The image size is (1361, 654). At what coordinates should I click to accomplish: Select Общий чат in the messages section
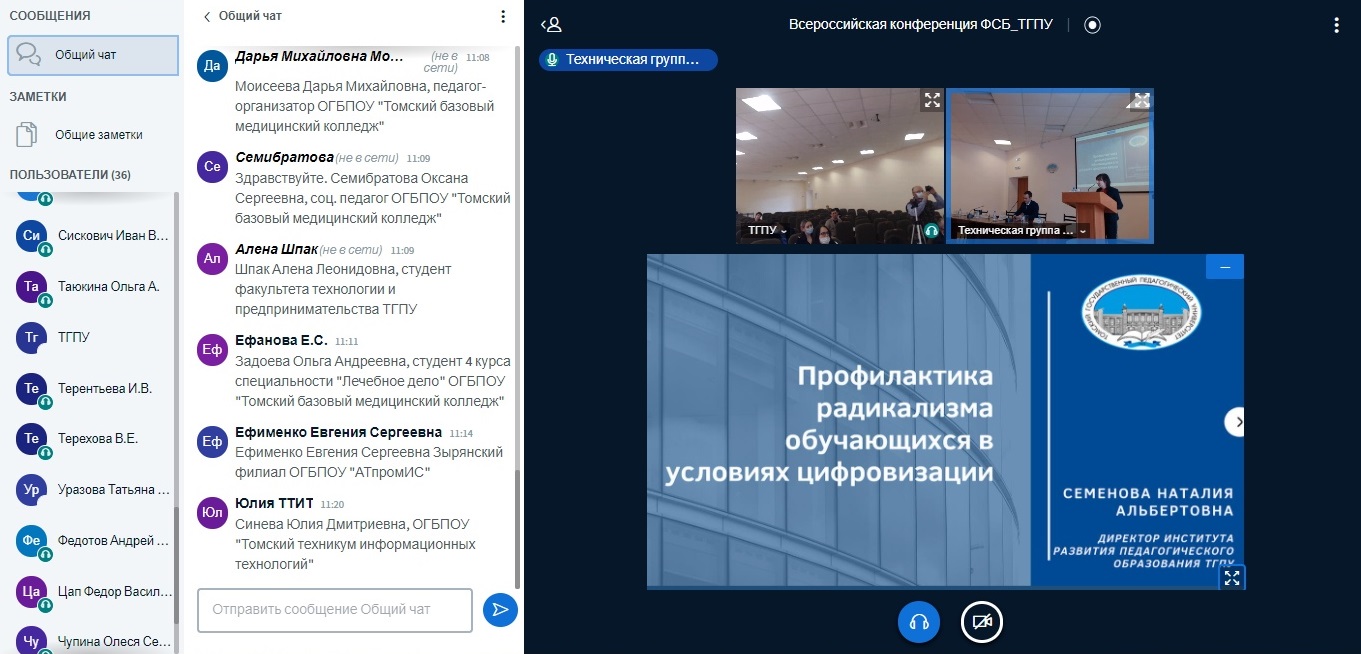(92, 55)
